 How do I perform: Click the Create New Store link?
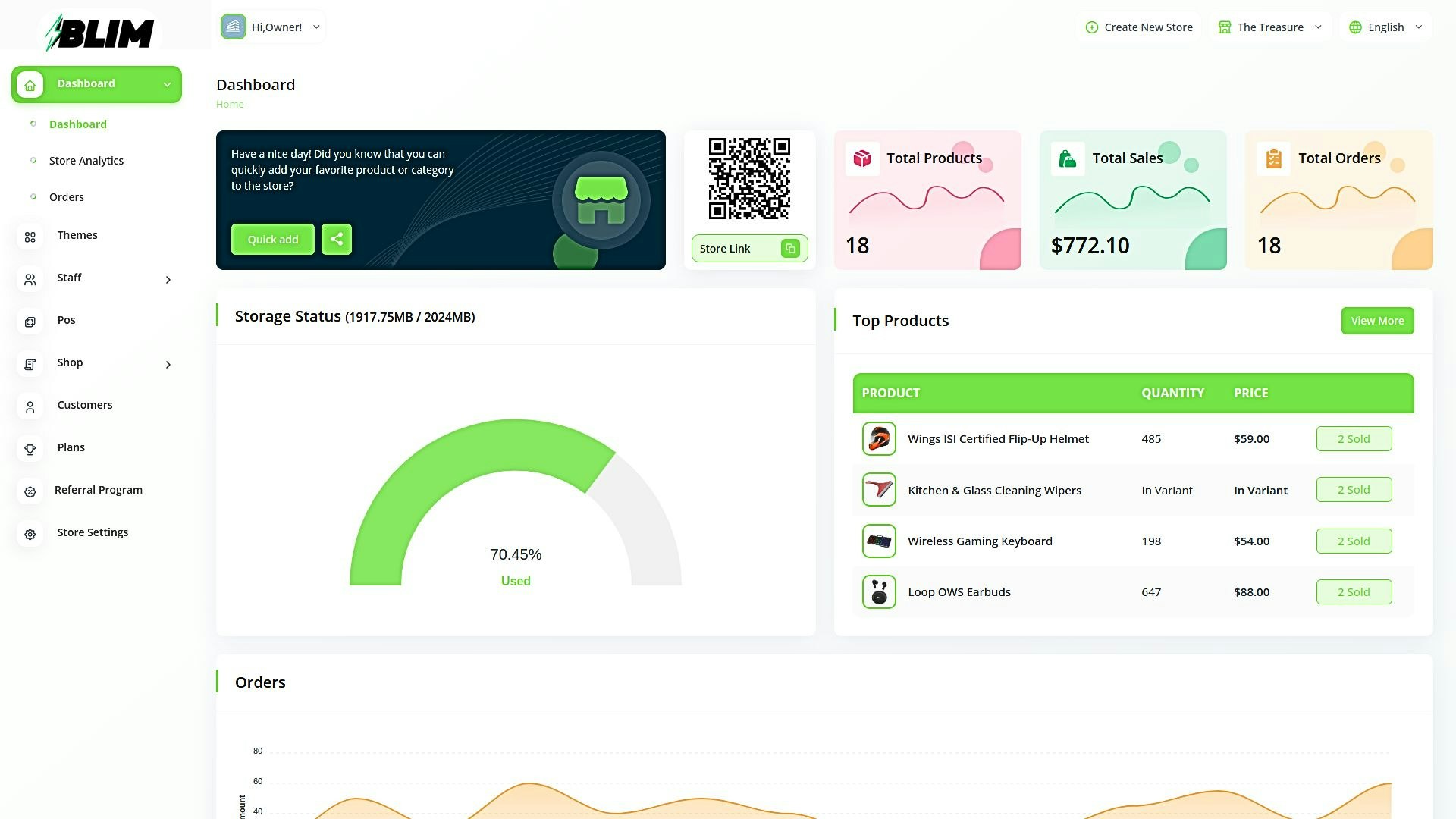pyautogui.click(x=1138, y=27)
